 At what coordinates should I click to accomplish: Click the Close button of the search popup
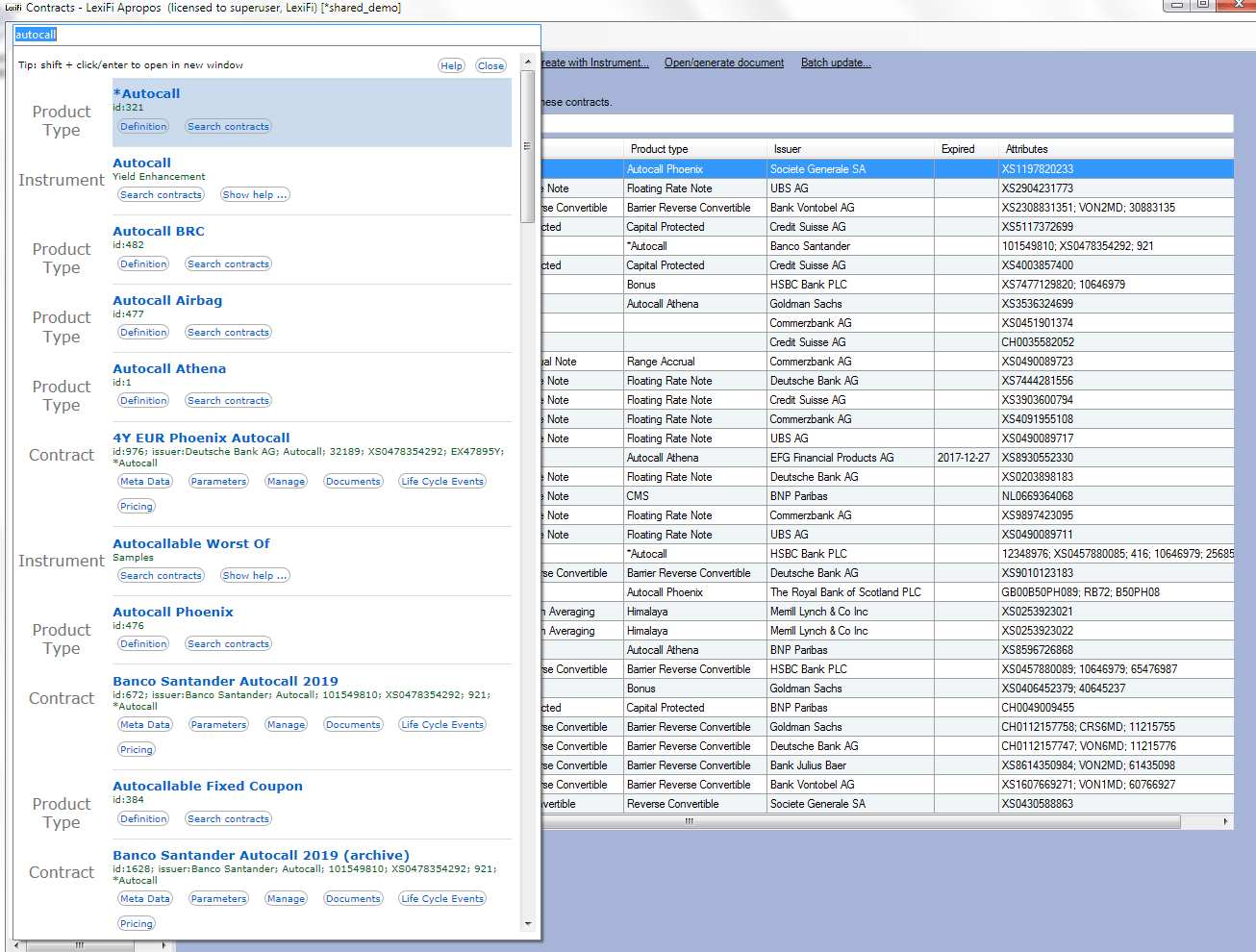click(490, 65)
